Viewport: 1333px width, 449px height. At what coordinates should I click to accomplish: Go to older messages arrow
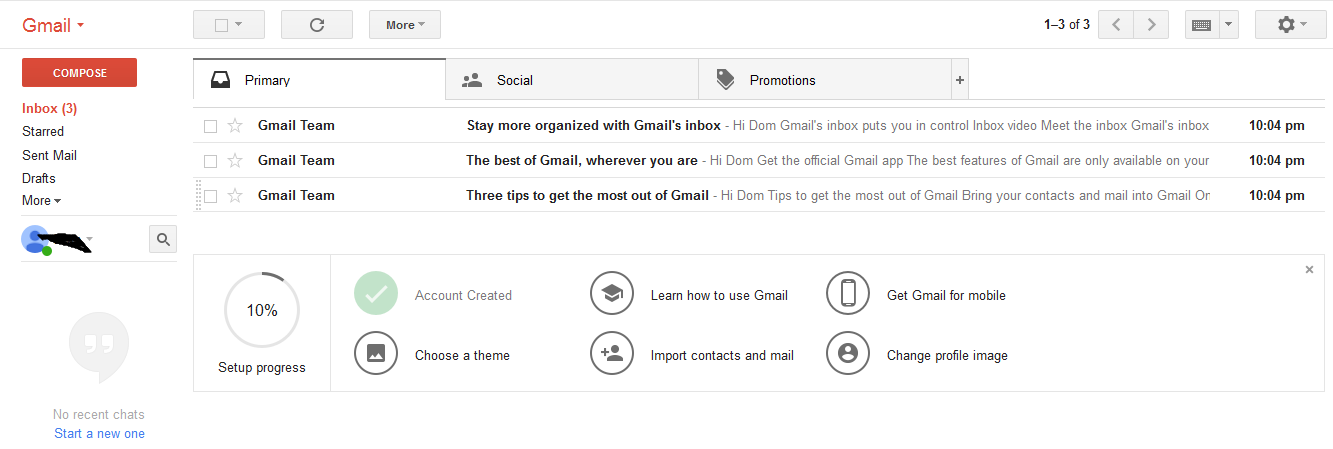[1151, 25]
